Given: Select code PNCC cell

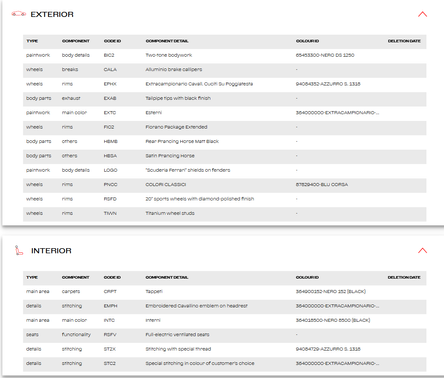Looking at the screenshot, I should tap(110, 184).
